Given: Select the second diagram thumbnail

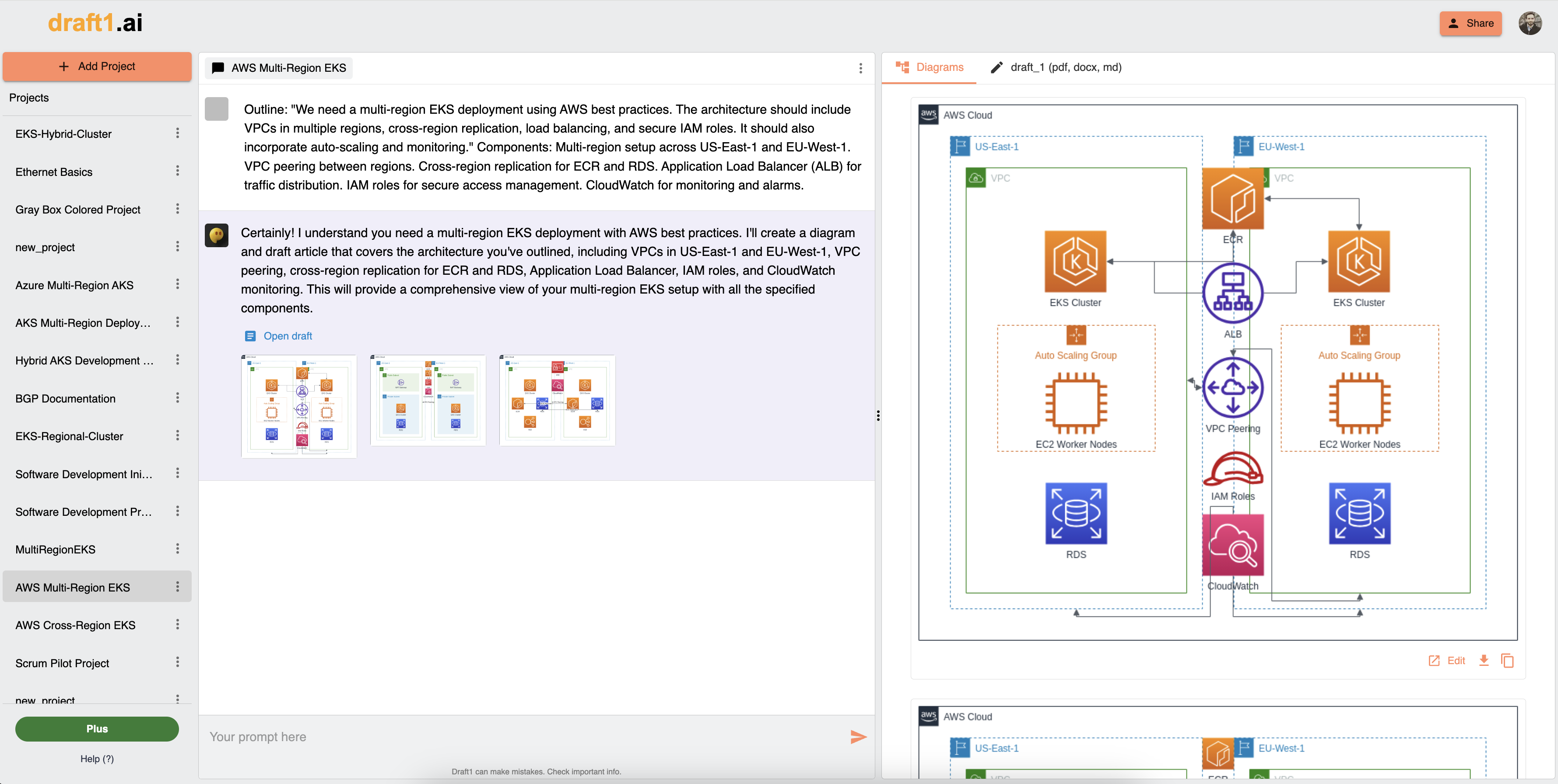Looking at the screenshot, I should click(x=428, y=400).
